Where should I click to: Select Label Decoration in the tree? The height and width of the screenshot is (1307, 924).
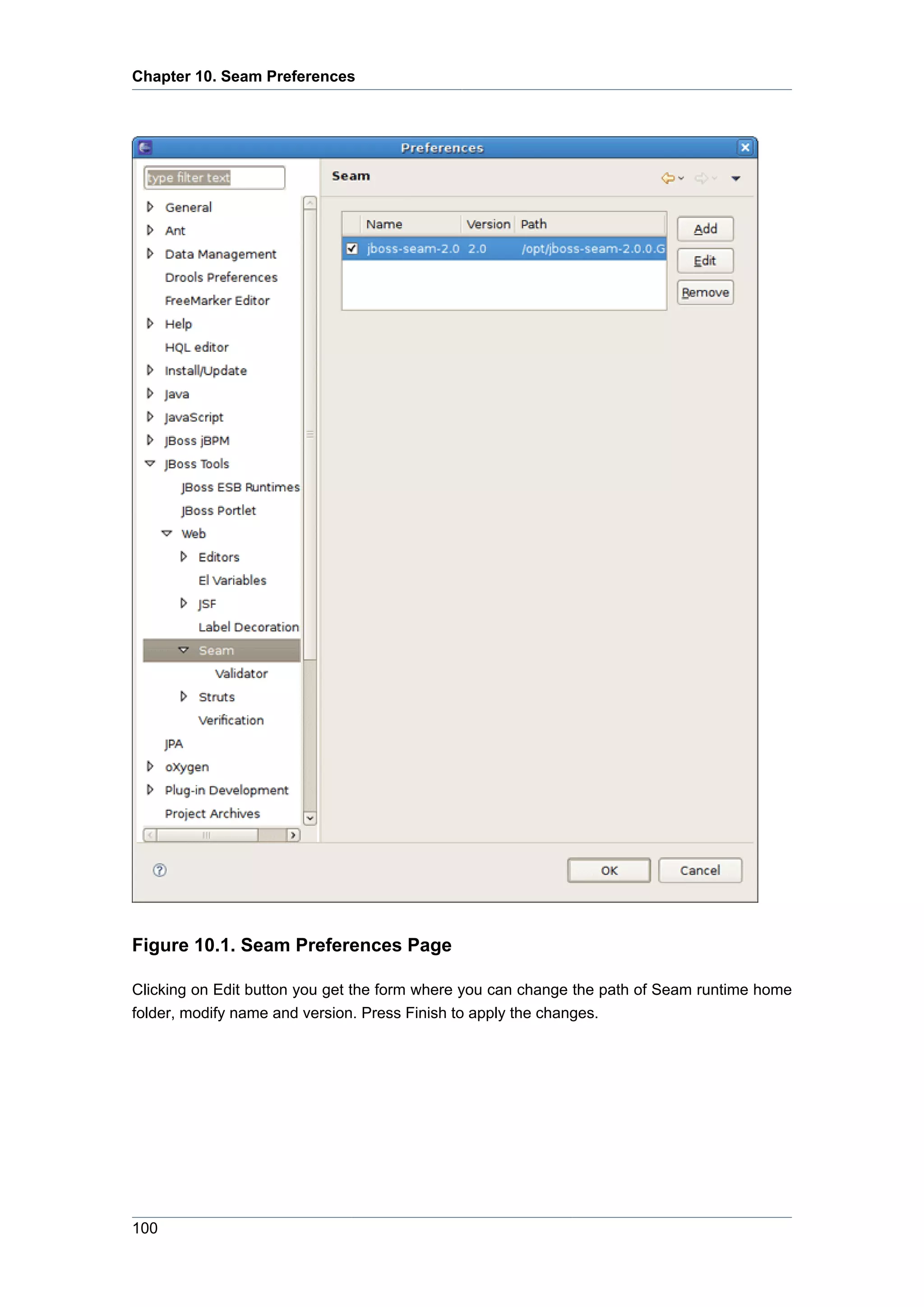pyautogui.click(x=249, y=627)
